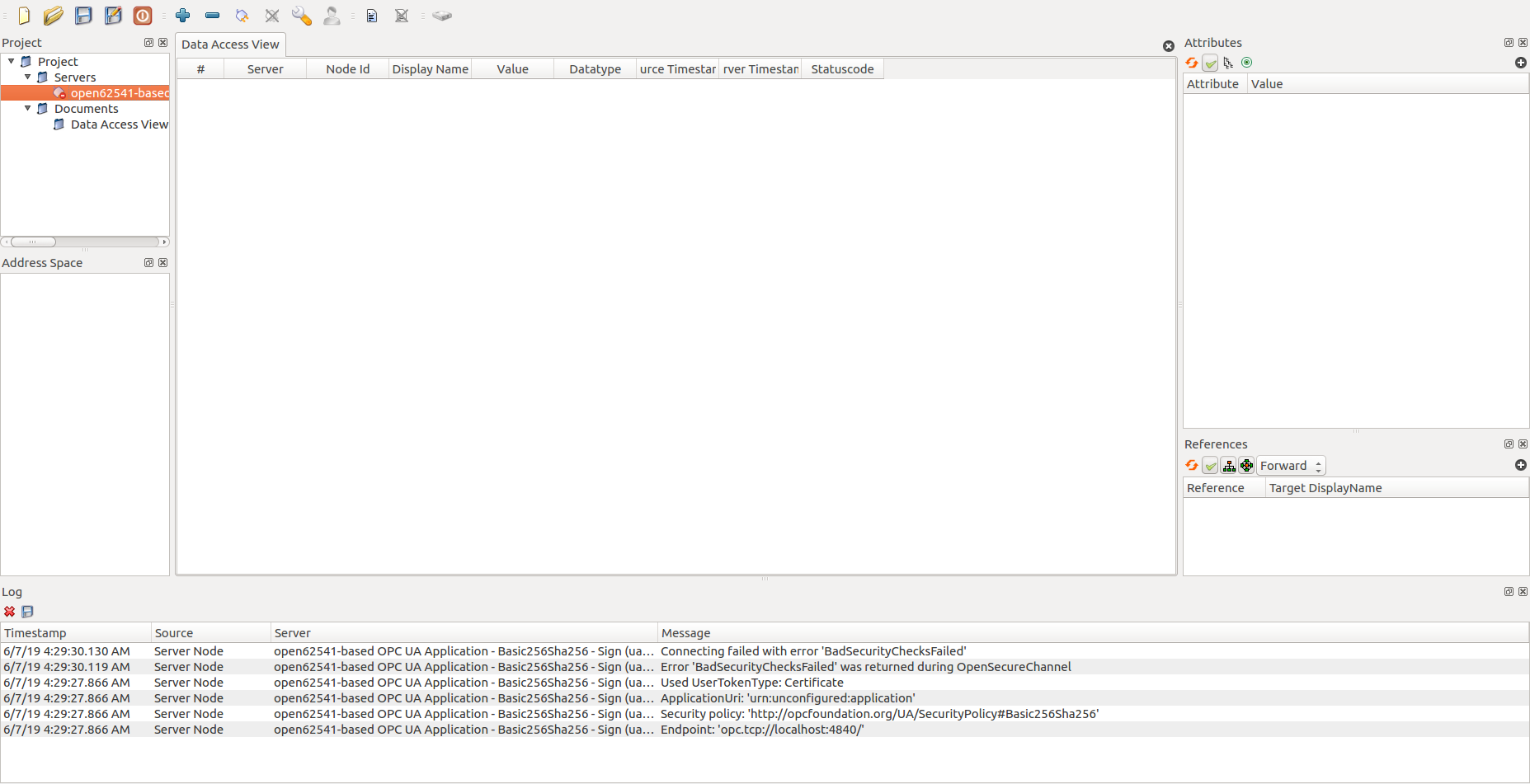Save the Log using the disk icon

(x=26, y=611)
